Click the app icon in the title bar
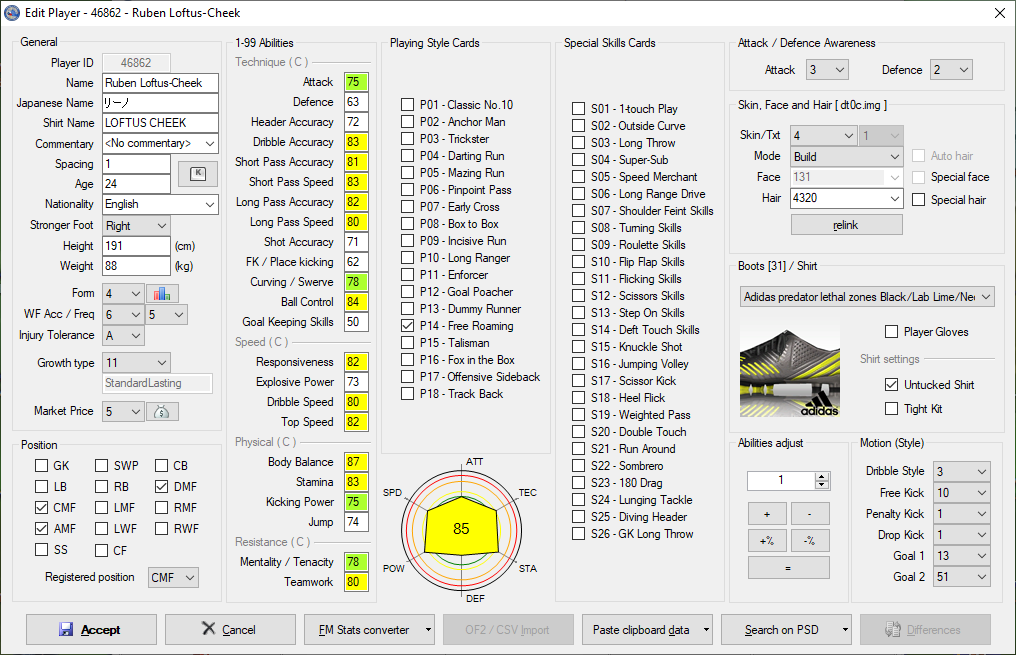 pos(12,12)
